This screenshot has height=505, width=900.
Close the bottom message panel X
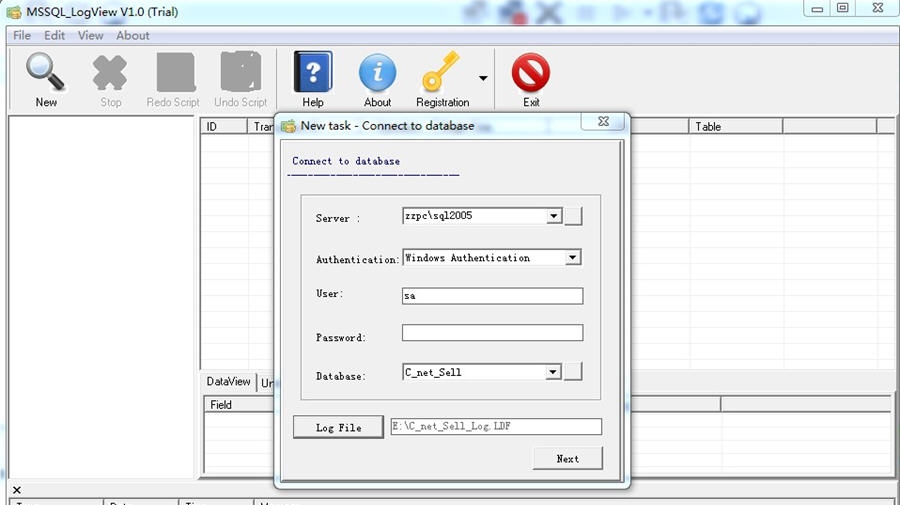(x=17, y=490)
